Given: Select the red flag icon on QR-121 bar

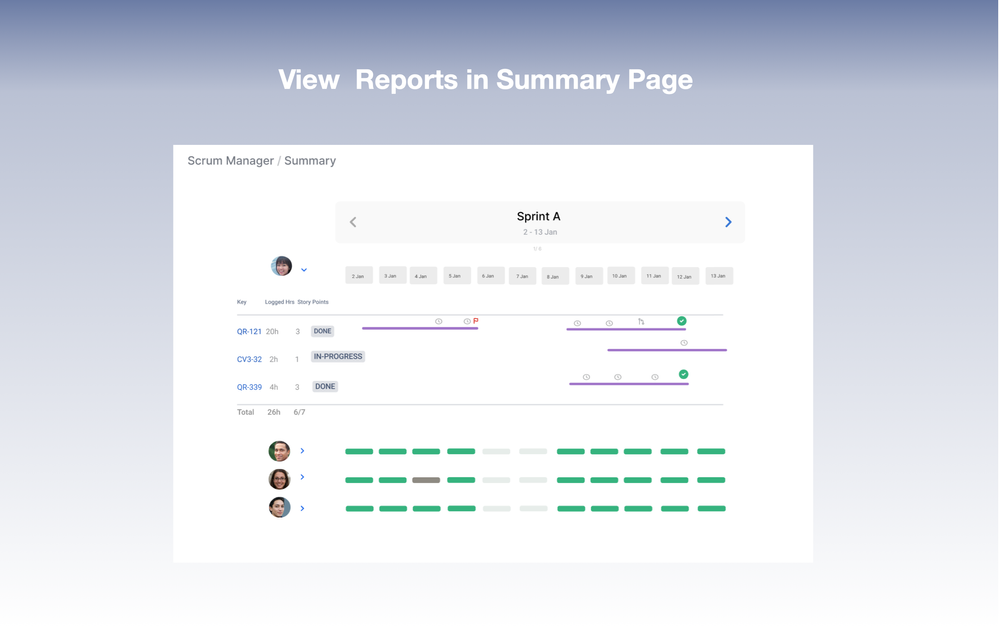Looking at the screenshot, I should 477,321.
